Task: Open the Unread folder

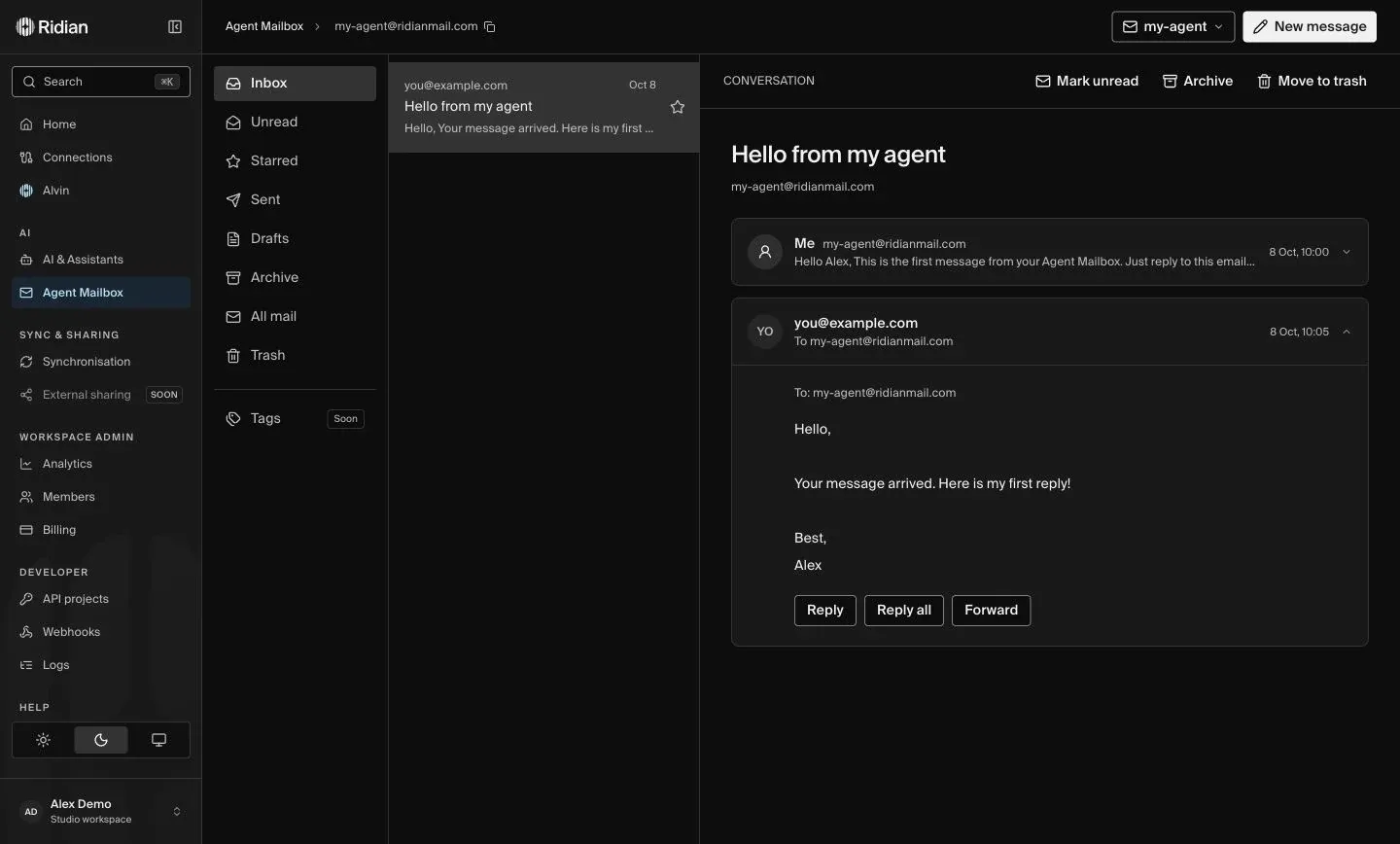Action: (295, 123)
